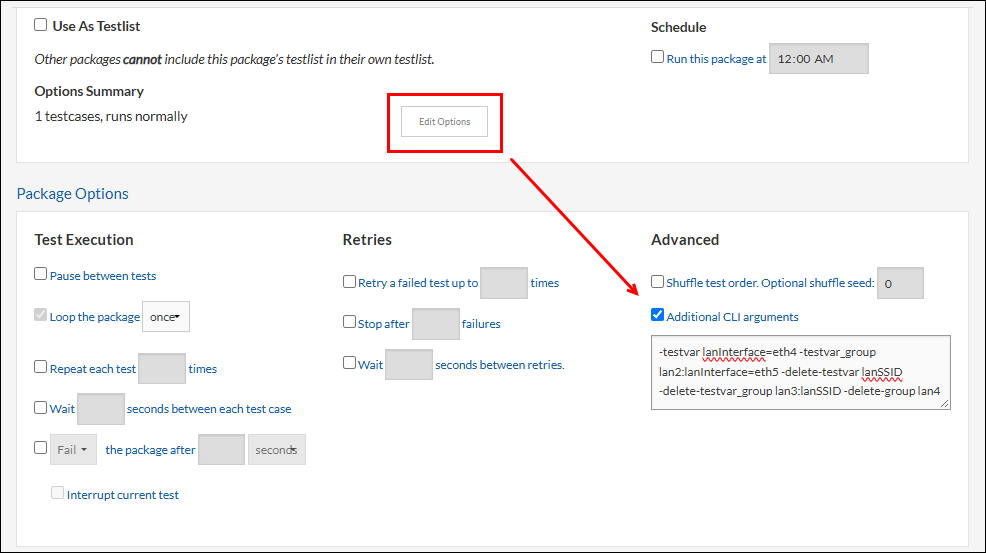Click the Options Summary heading
The height and width of the screenshot is (553, 986).
[89, 91]
